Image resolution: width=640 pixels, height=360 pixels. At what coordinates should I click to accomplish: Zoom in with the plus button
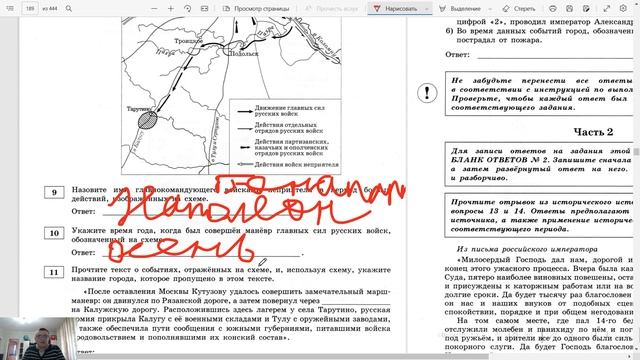[x=171, y=8]
